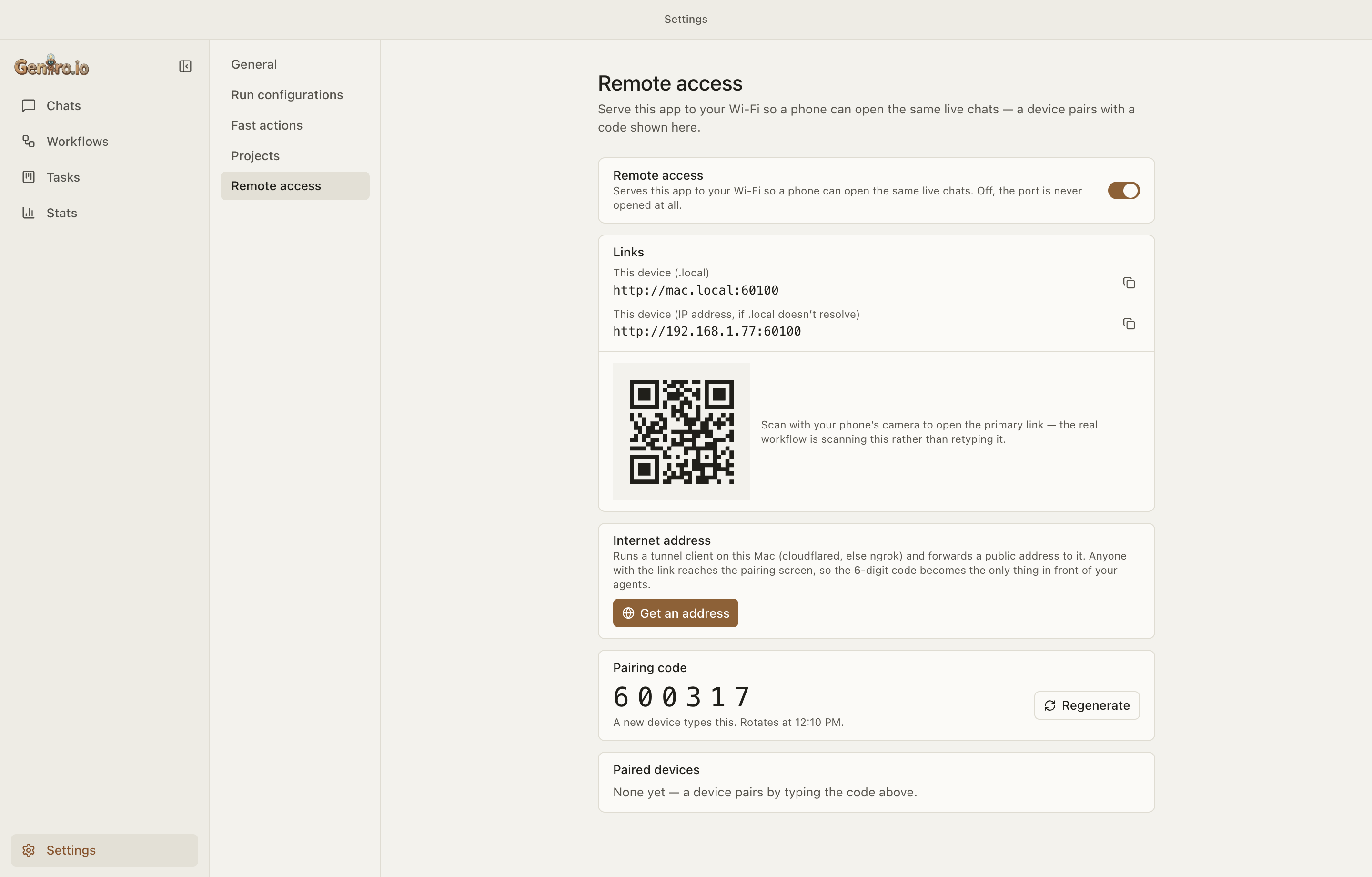Open the Chats section

click(104, 105)
